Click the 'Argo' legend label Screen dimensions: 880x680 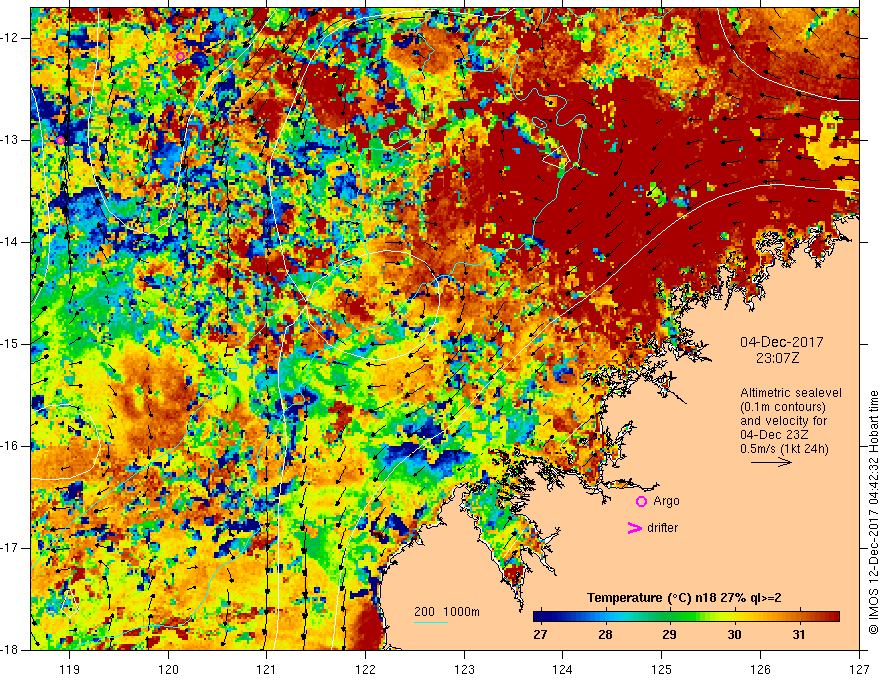point(666,501)
